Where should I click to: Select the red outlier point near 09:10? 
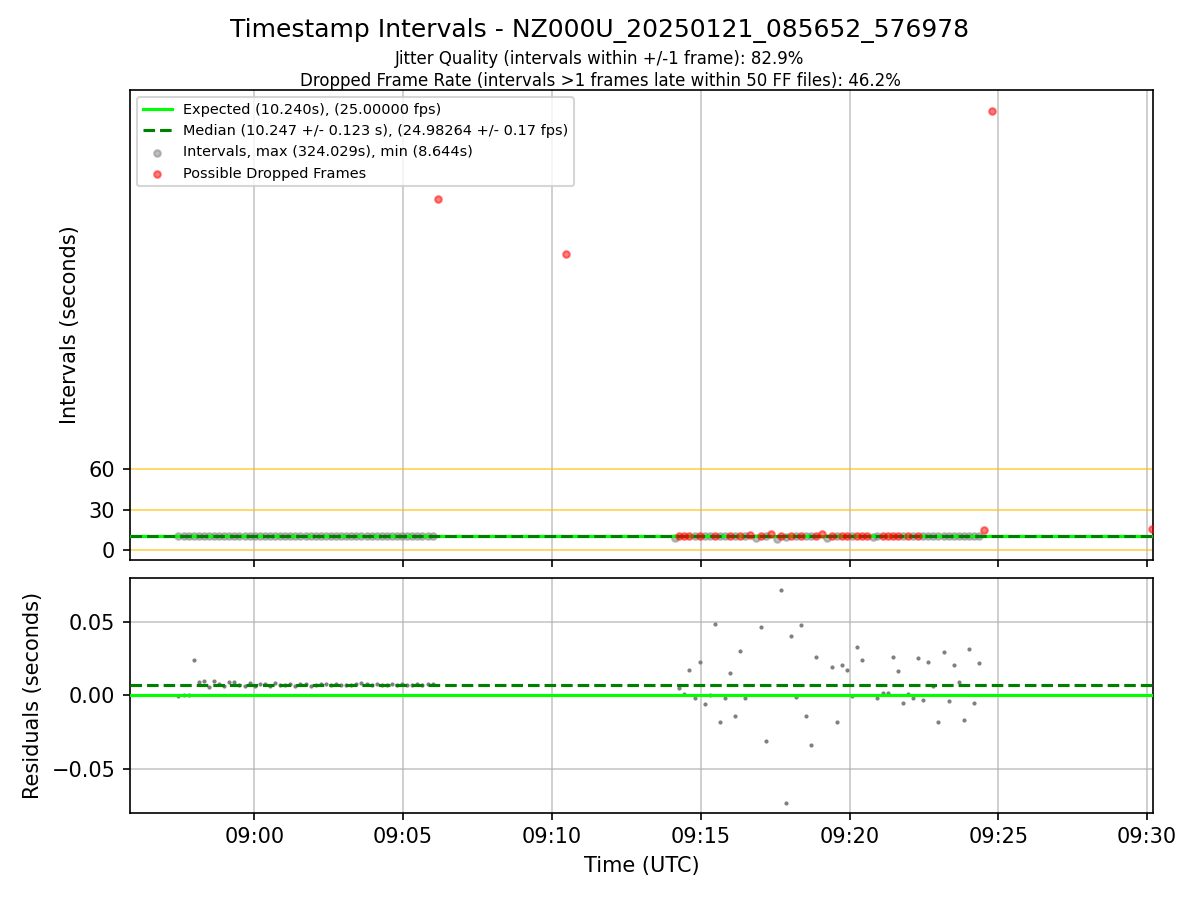coord(566,254)
